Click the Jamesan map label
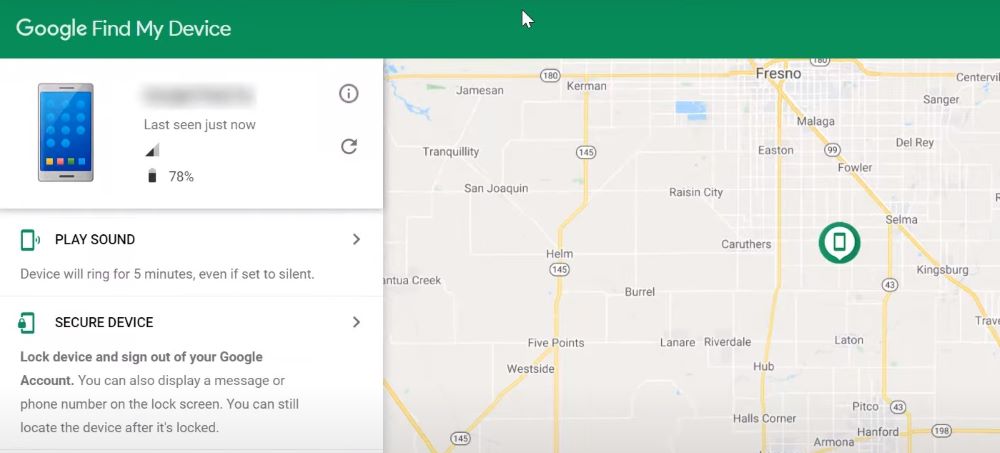 480,91
